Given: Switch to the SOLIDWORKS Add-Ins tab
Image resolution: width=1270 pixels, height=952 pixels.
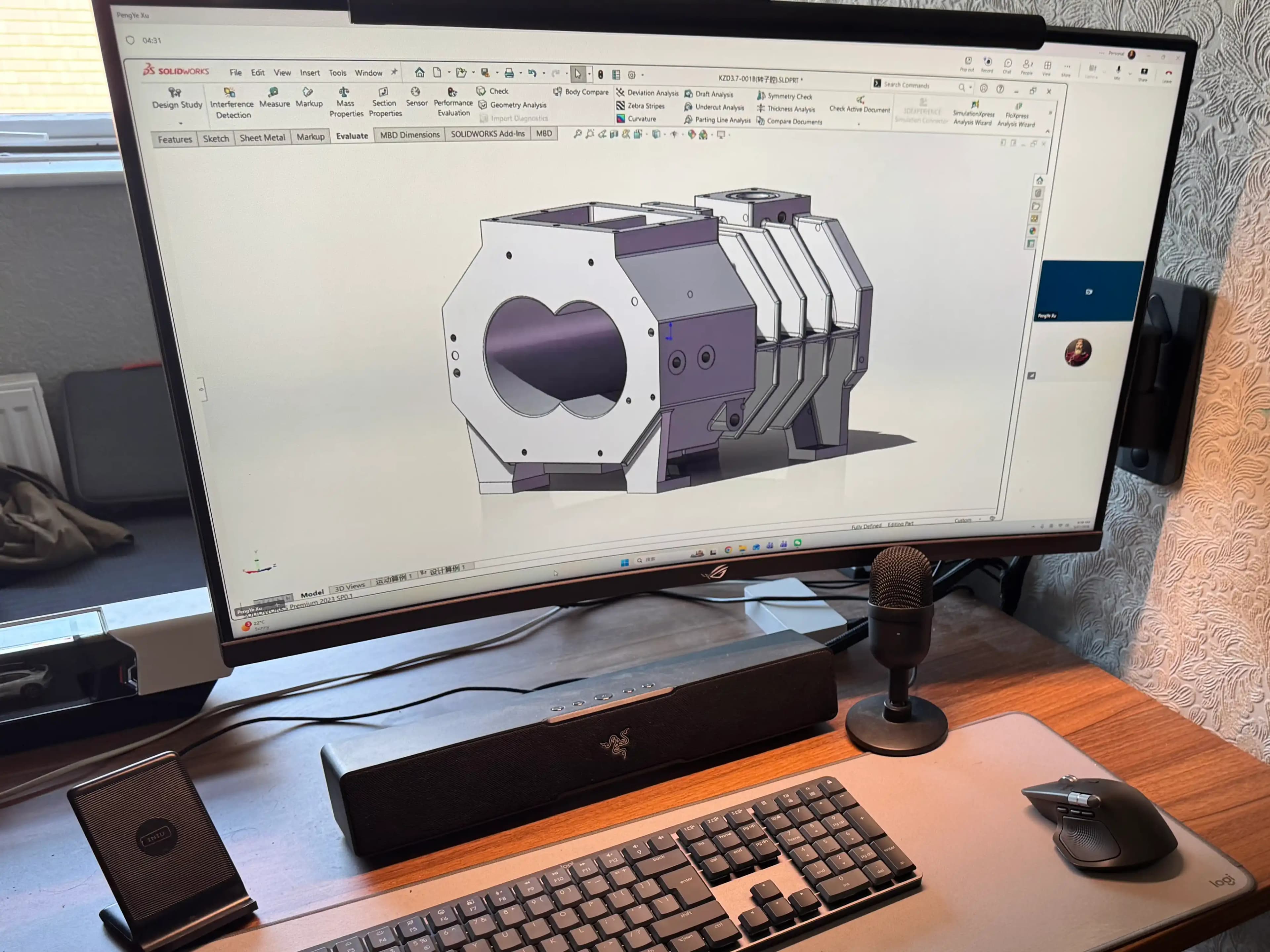Looking at the screenshot, I should click(x=487, y=134).
